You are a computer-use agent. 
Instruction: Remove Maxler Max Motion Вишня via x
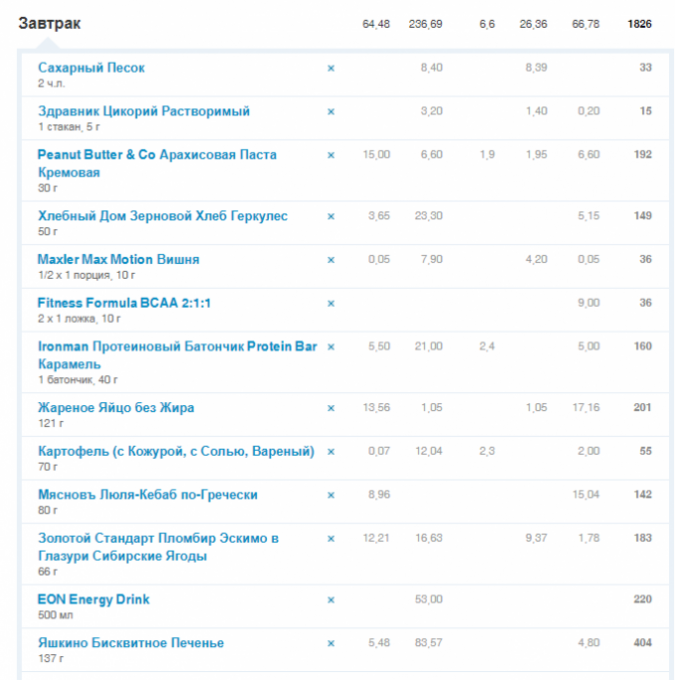click(x=331, y=260)
